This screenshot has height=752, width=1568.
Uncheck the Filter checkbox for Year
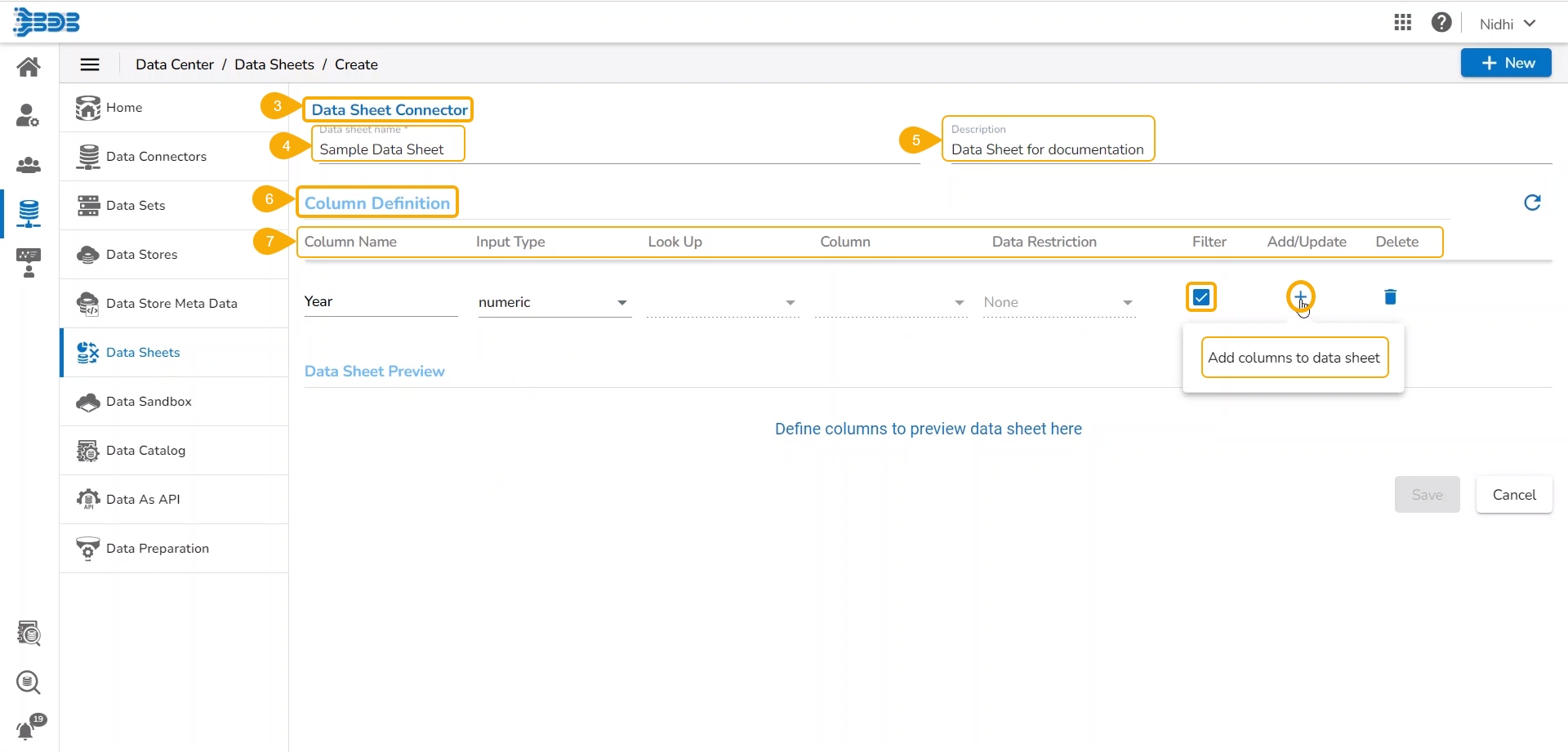click(1200, 297)
